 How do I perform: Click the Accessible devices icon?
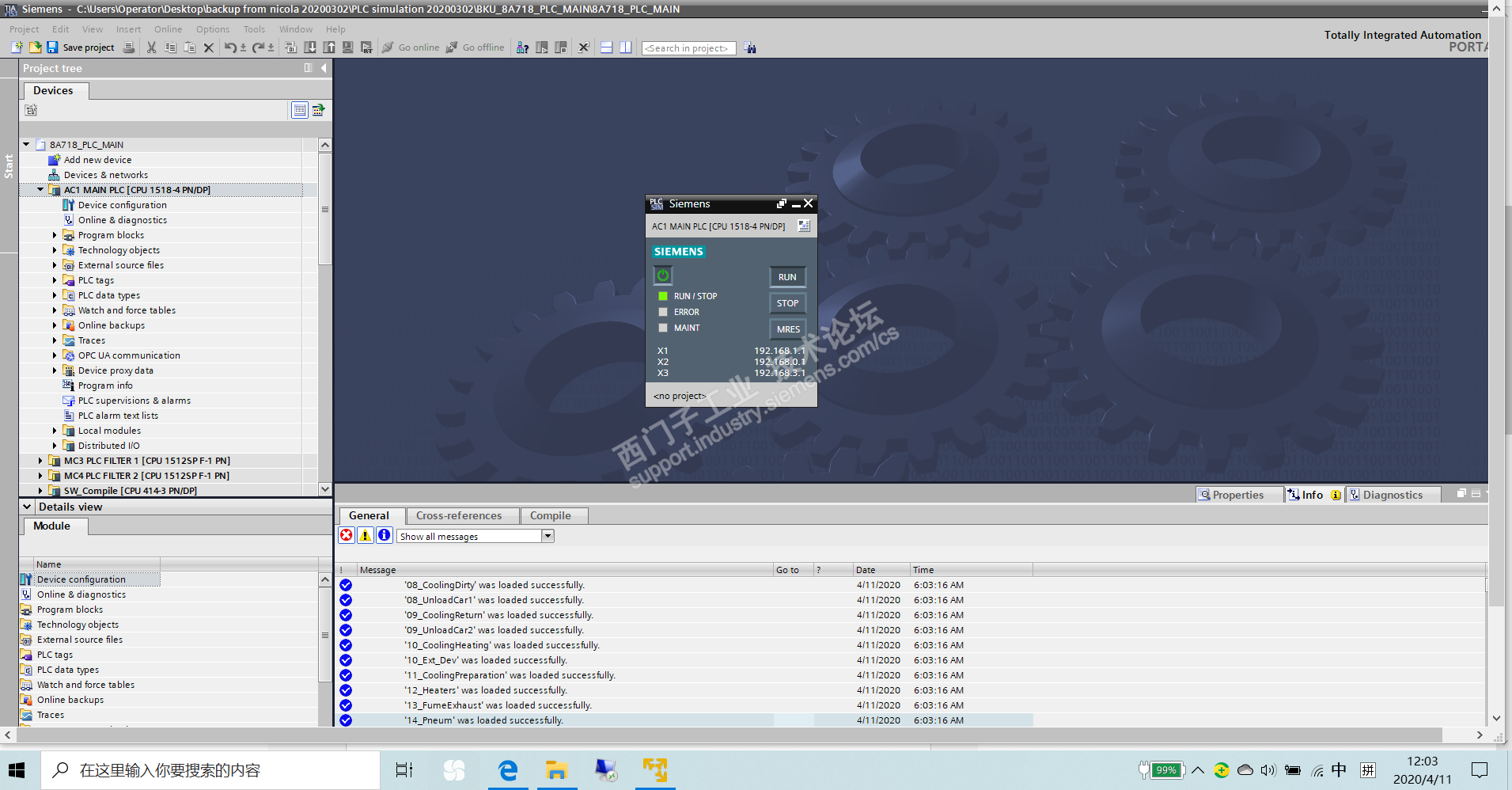point(522,47)
